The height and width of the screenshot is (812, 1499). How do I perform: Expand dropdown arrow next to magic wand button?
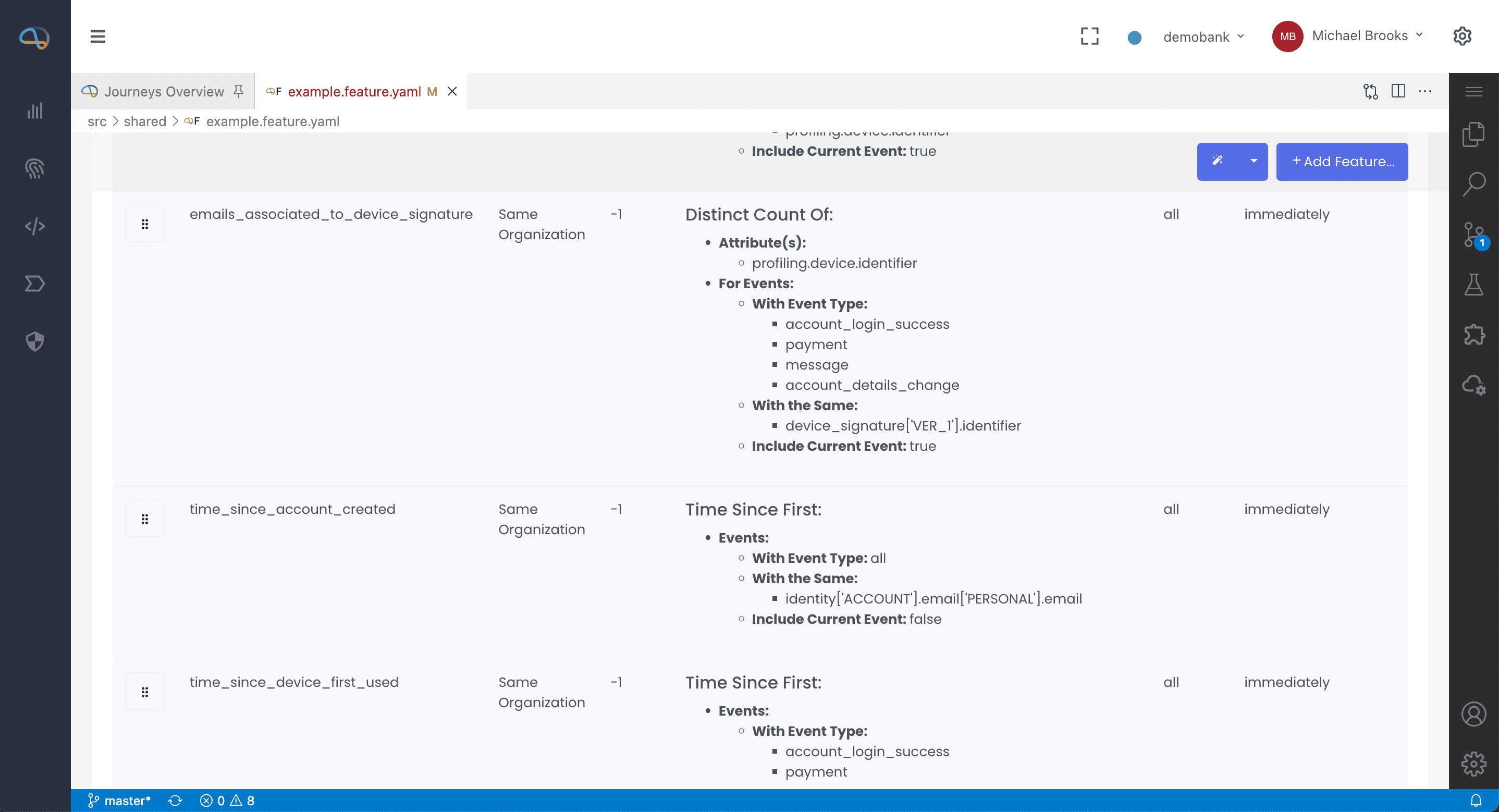coord(1254,161)
